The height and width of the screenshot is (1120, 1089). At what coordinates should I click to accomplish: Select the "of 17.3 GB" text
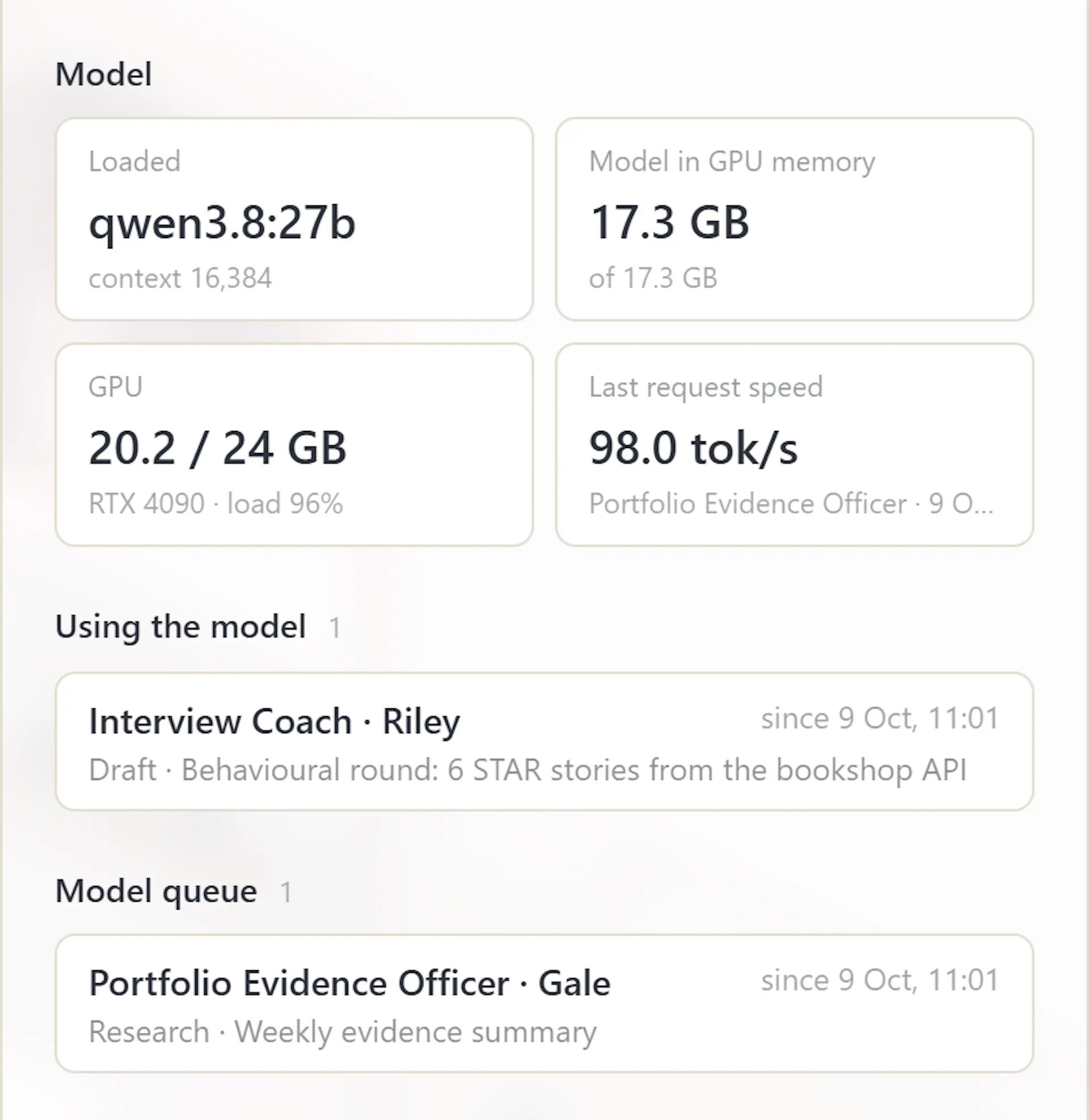653,278
